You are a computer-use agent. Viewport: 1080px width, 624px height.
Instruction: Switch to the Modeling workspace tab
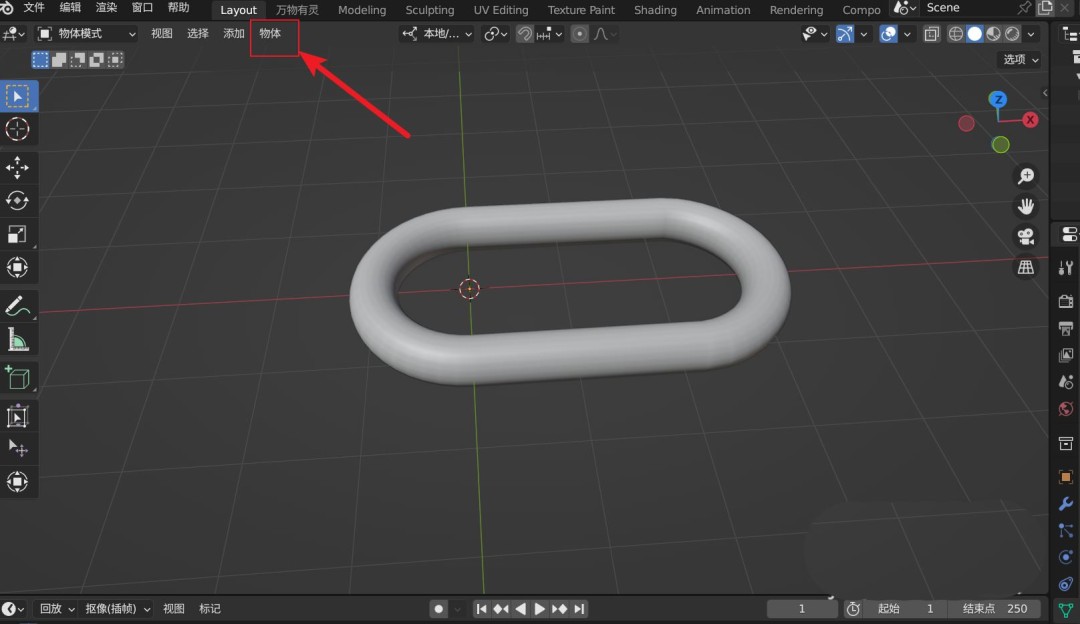coord(361,10)
